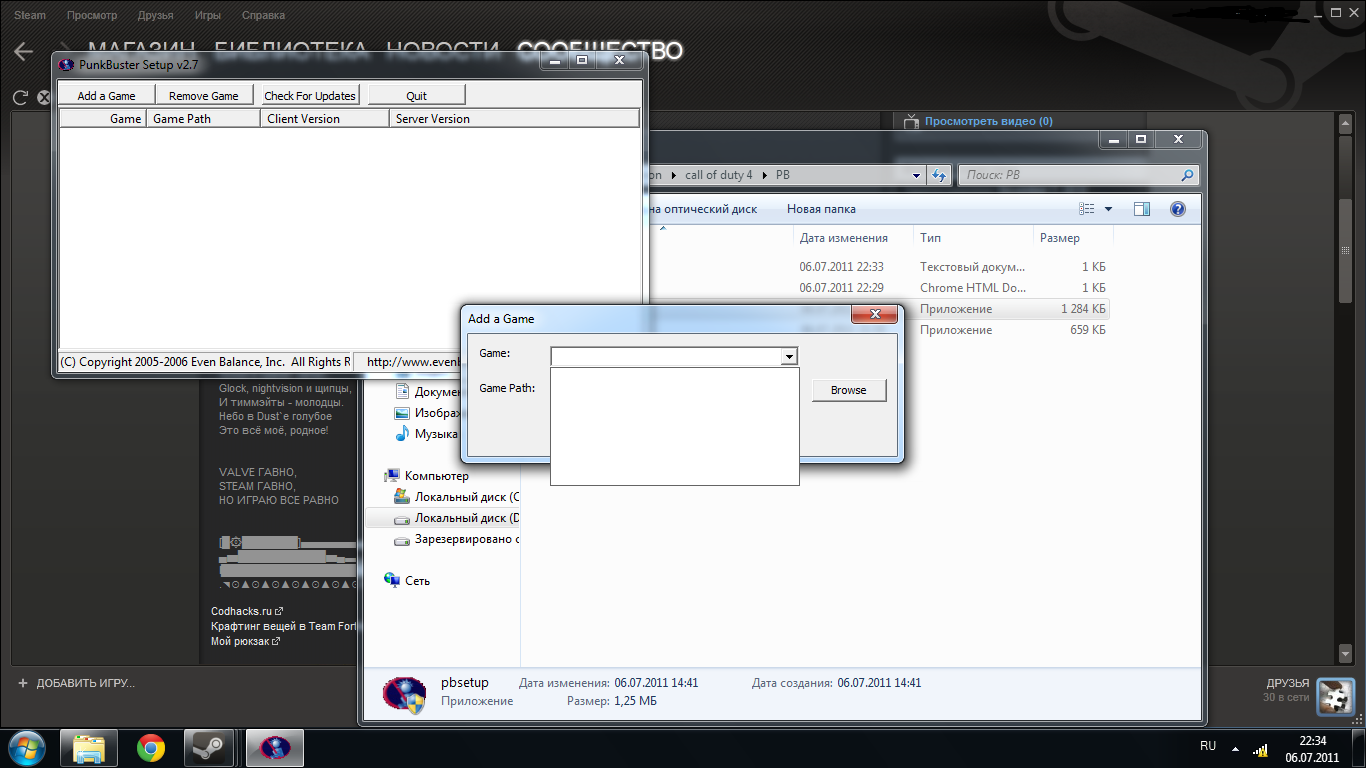The image size is (1366, 768).
Task: Click Browse in the Add a Game dialog
Action: click(x=849, y=390)
